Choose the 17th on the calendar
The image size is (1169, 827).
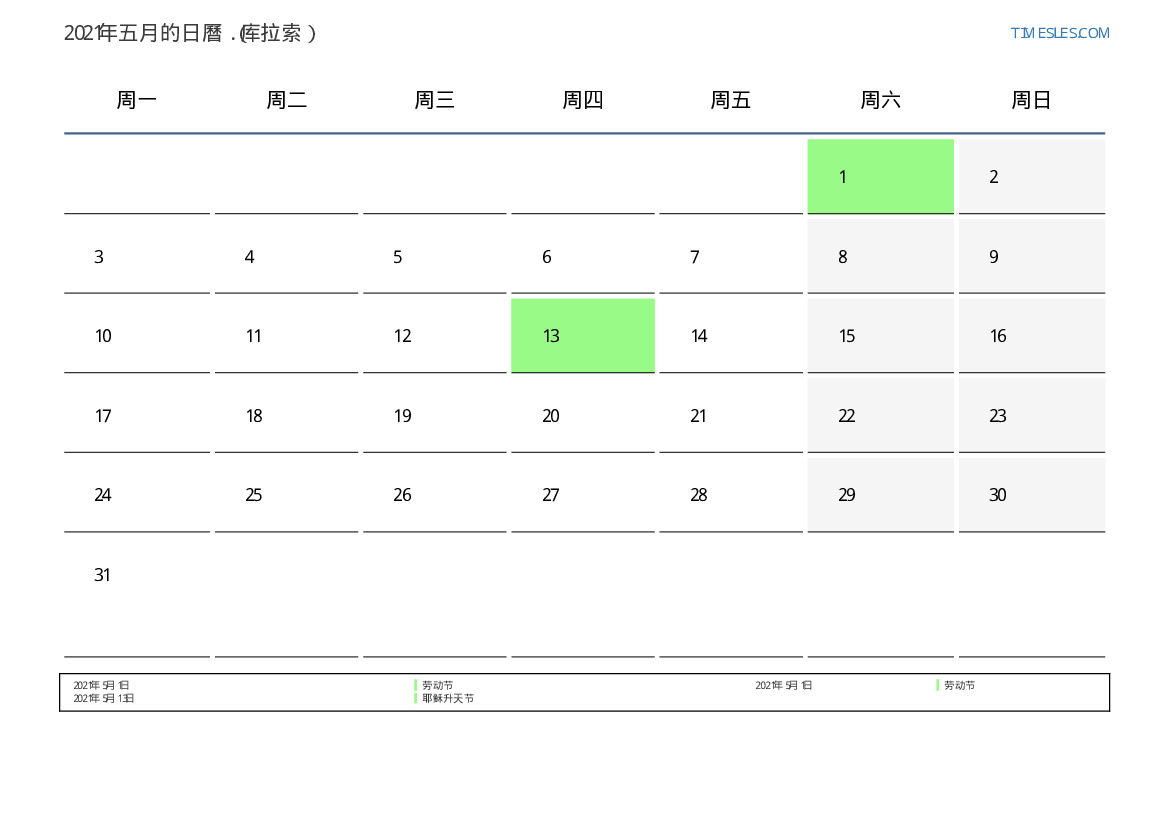tap(136, 415)
